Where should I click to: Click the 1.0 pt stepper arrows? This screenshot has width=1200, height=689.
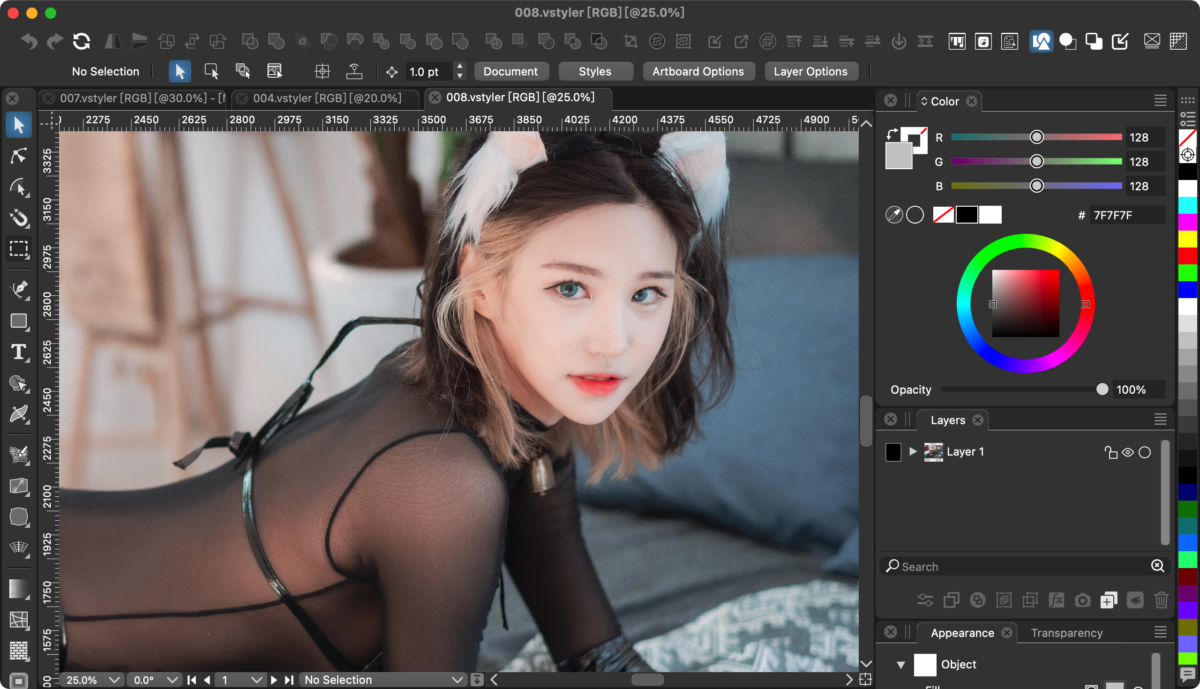point(460,71)
